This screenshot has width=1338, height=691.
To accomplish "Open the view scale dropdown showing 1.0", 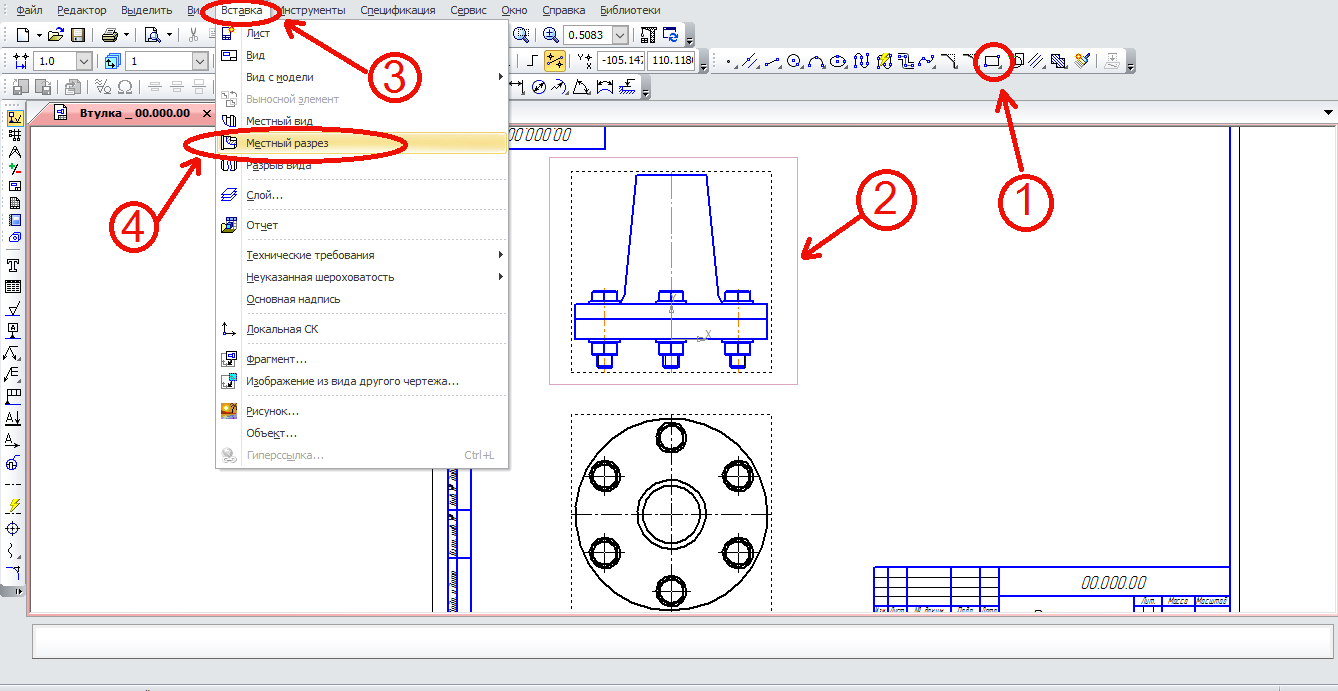I will pos(83,62).
